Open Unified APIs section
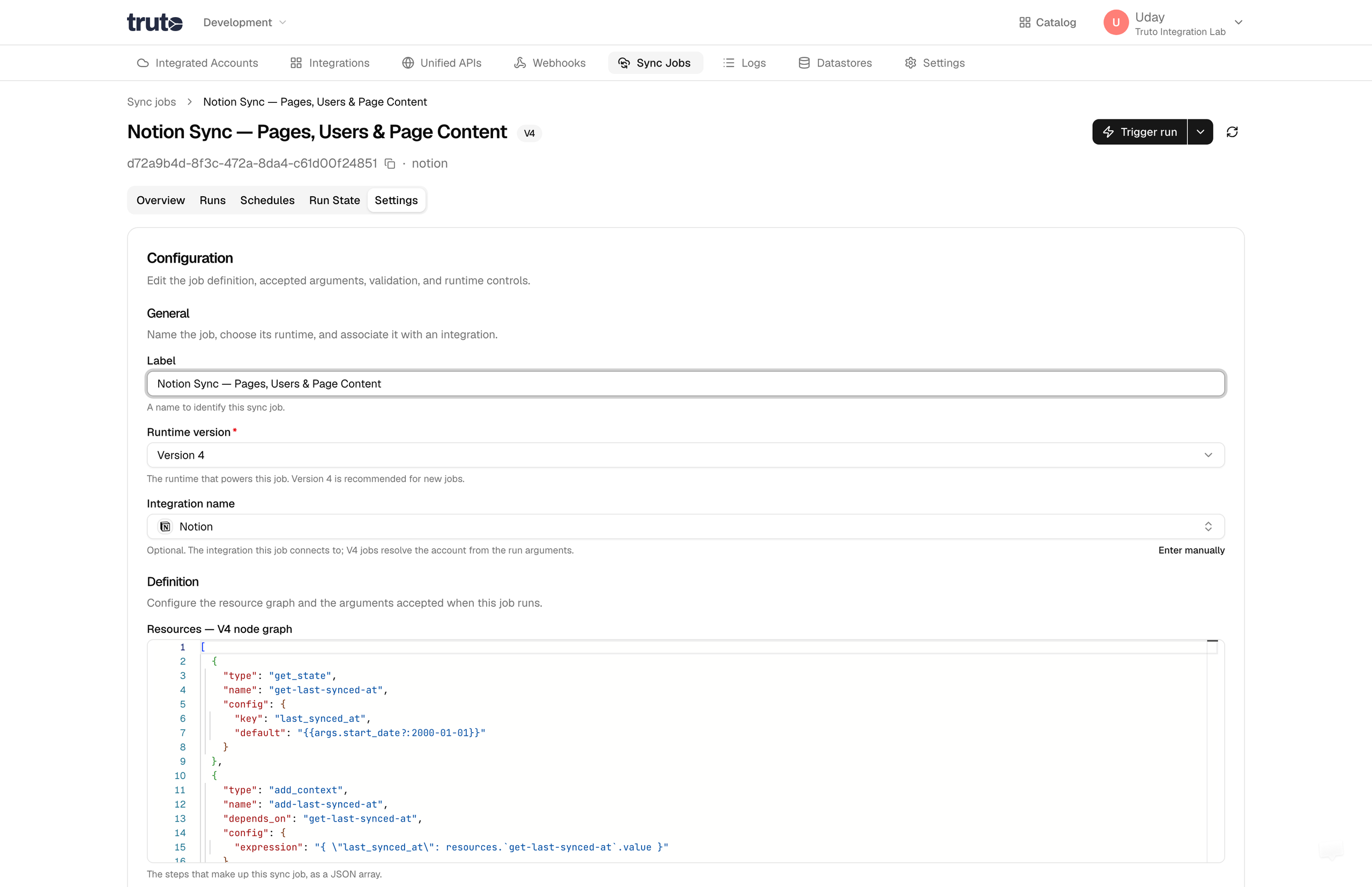Screen dimensions: 1372x887 pos(442,63)
